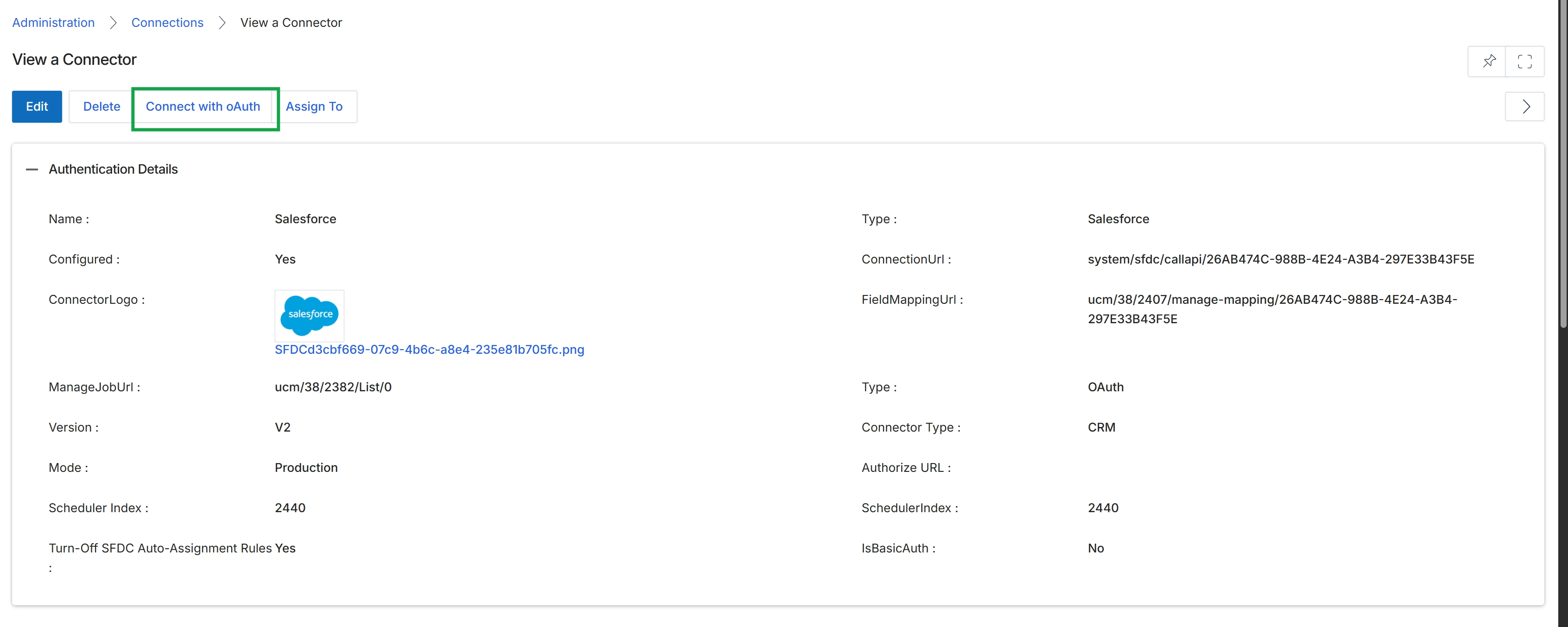Viewport: 1568px width, 627px height.
Task: Click the vertical page scrollbar
Action: click(1562, 164)
